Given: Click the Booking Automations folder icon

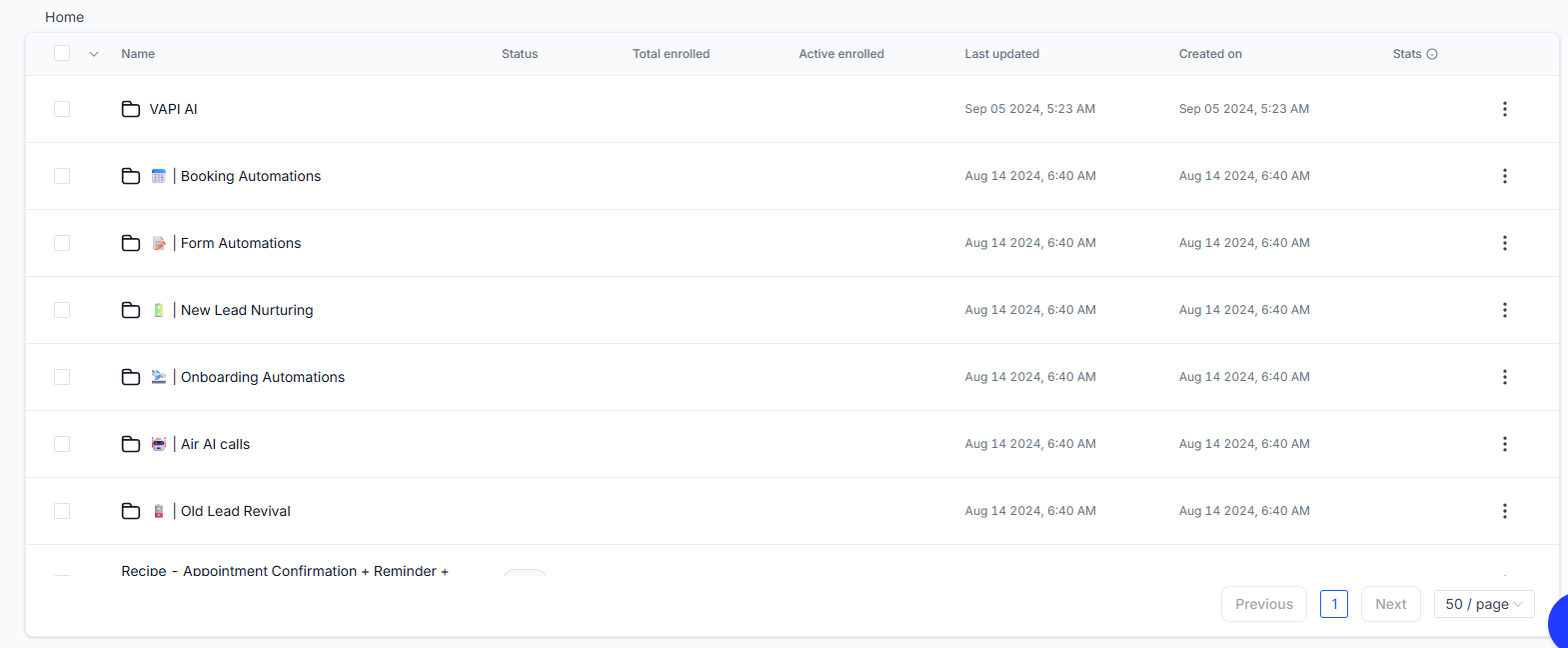Looking at the screenshot, I should [x=131, y=176].
